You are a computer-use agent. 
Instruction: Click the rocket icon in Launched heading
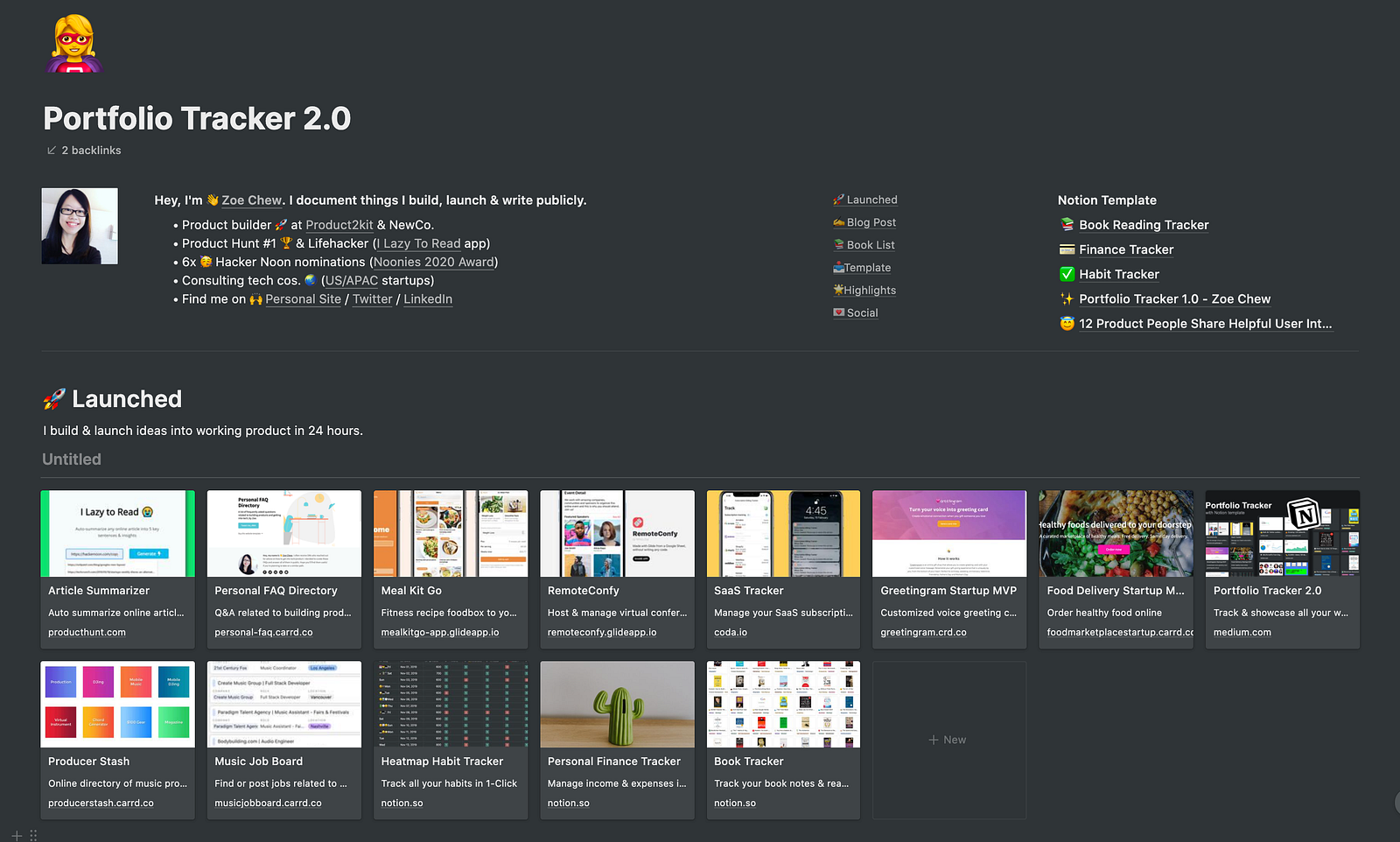[x=54, y=399]
